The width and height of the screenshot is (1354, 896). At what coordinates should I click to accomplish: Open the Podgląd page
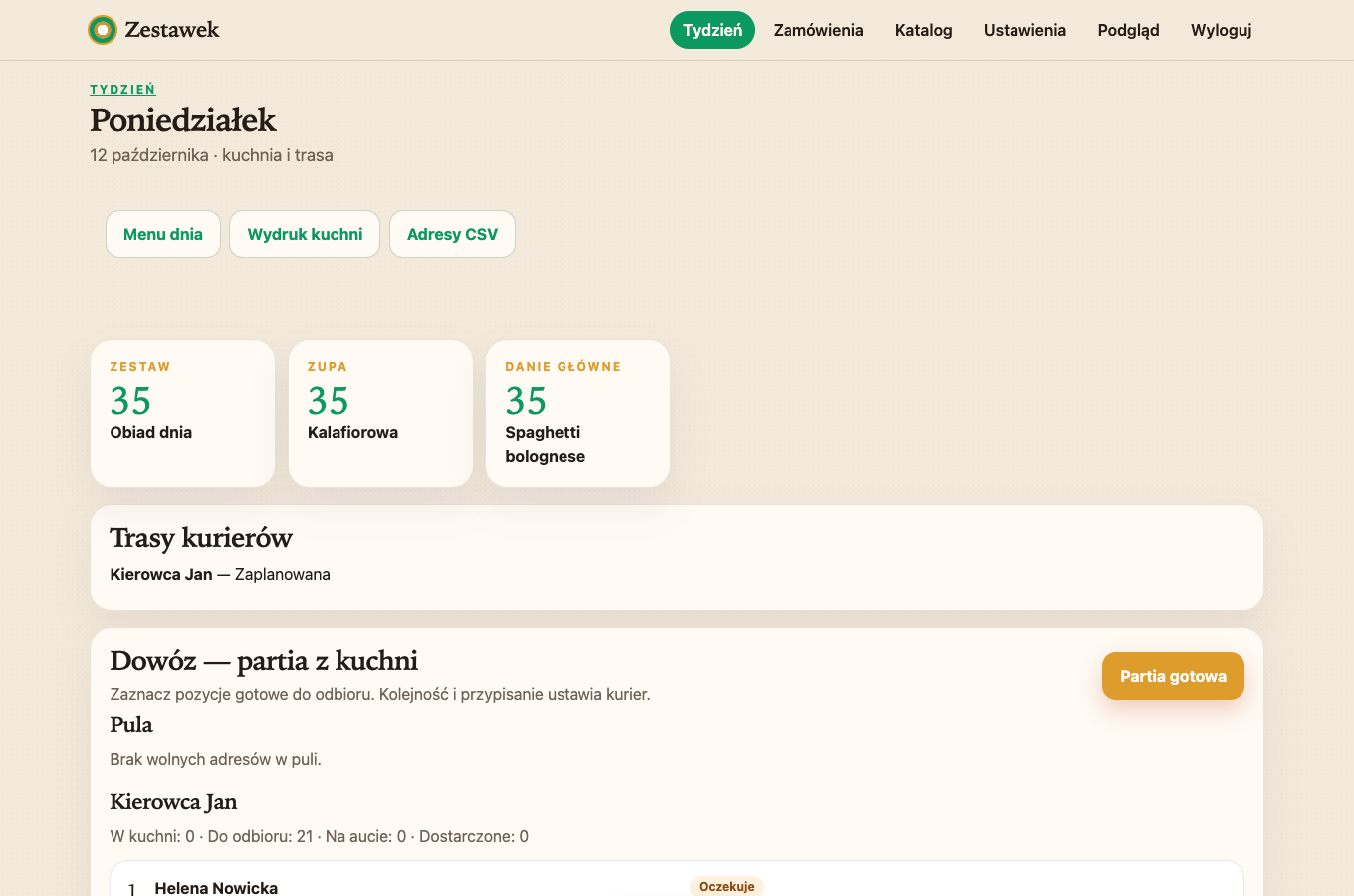(1128, 30)
